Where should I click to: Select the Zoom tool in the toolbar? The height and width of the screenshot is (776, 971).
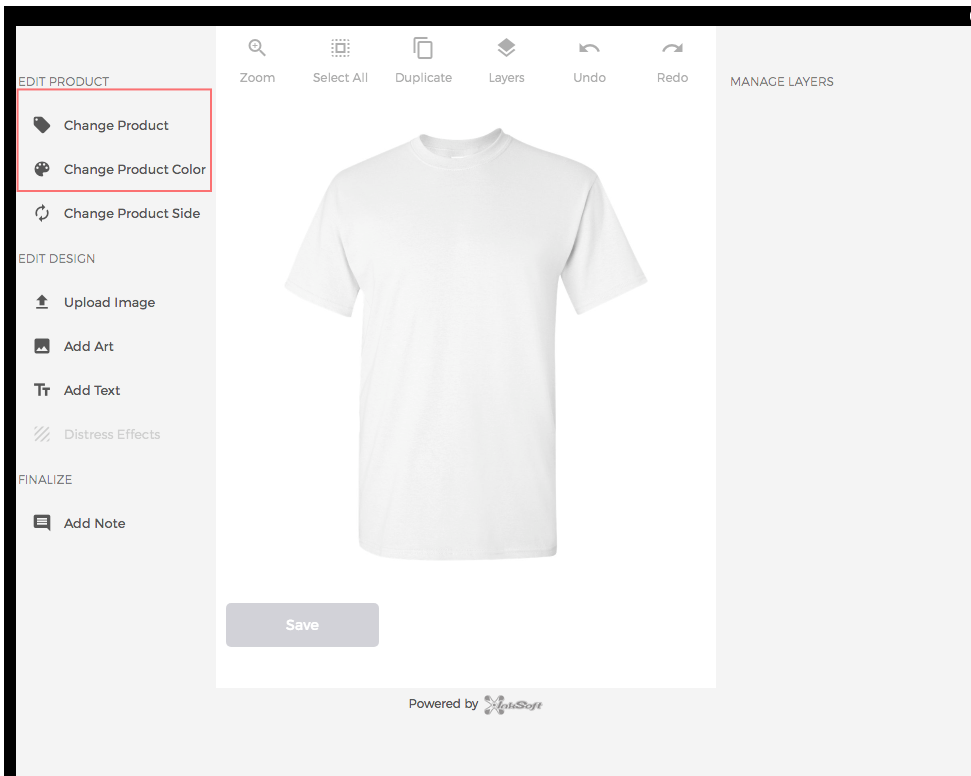click(x=257, y=47)
